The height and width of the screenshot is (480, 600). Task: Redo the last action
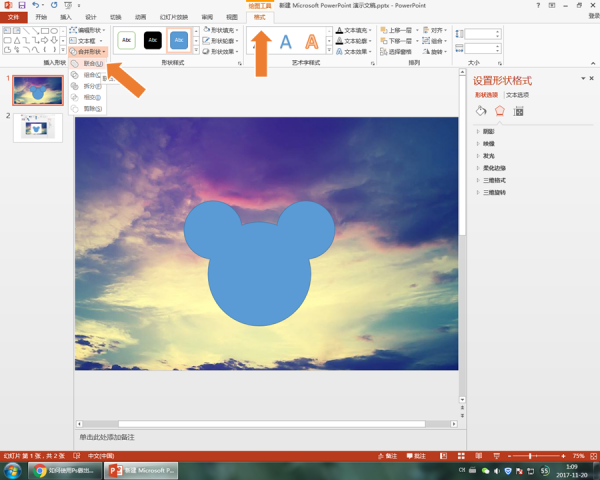point(54,5)
